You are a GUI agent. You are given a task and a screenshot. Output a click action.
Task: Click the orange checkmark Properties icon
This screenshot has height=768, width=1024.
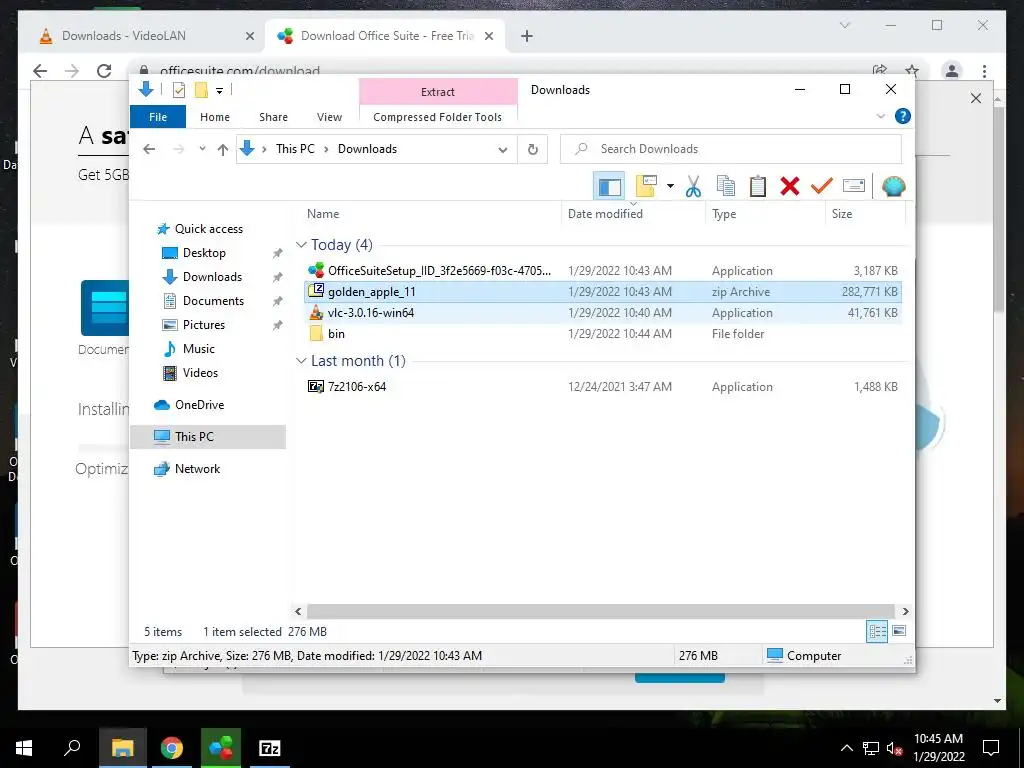click(822, 187)
